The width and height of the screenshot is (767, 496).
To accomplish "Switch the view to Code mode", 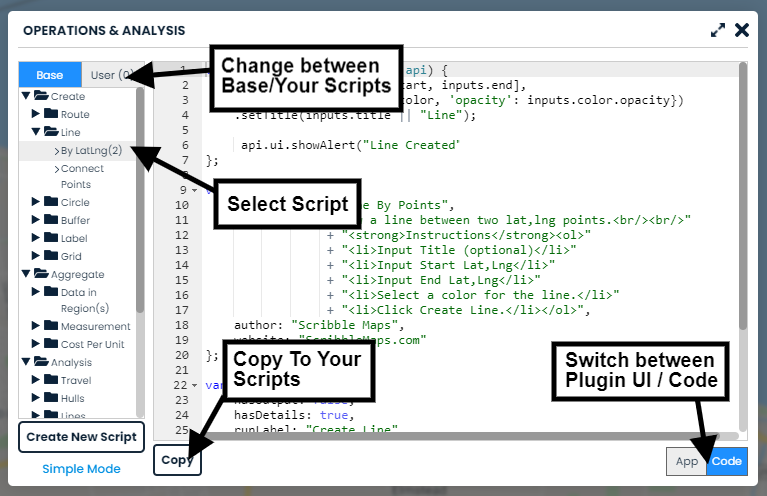I will tap(727, 461).
